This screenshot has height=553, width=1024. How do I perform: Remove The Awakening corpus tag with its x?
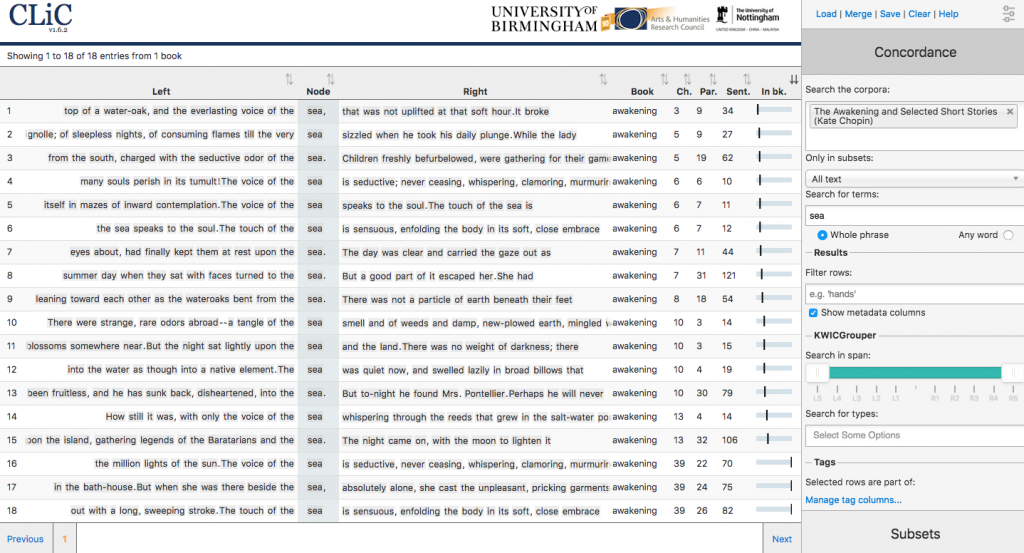click(1009, 112)
